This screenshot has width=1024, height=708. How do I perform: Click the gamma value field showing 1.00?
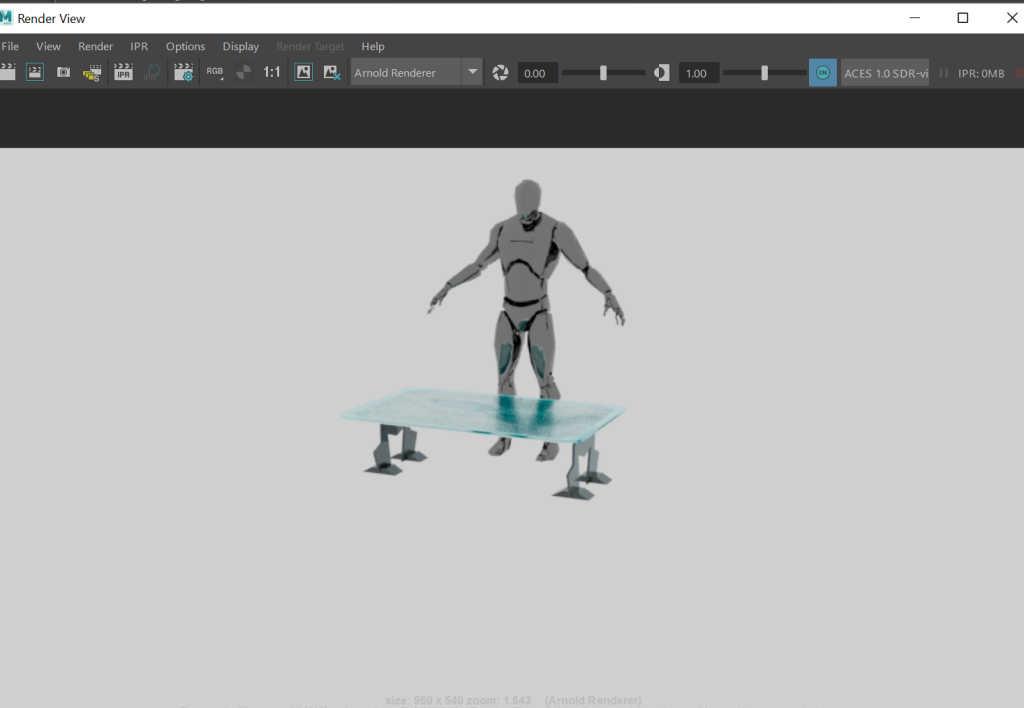click(x=698, y=73)
